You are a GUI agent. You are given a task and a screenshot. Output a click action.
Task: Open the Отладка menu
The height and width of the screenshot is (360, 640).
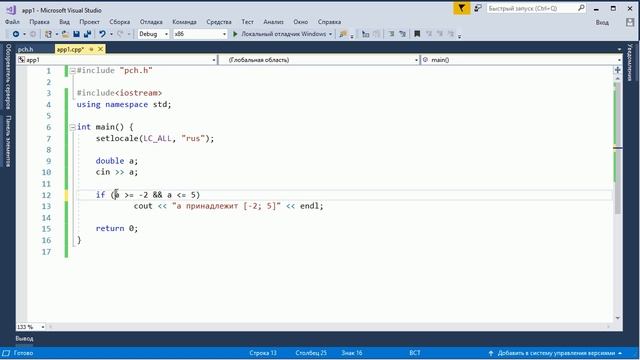click(151, 22)
